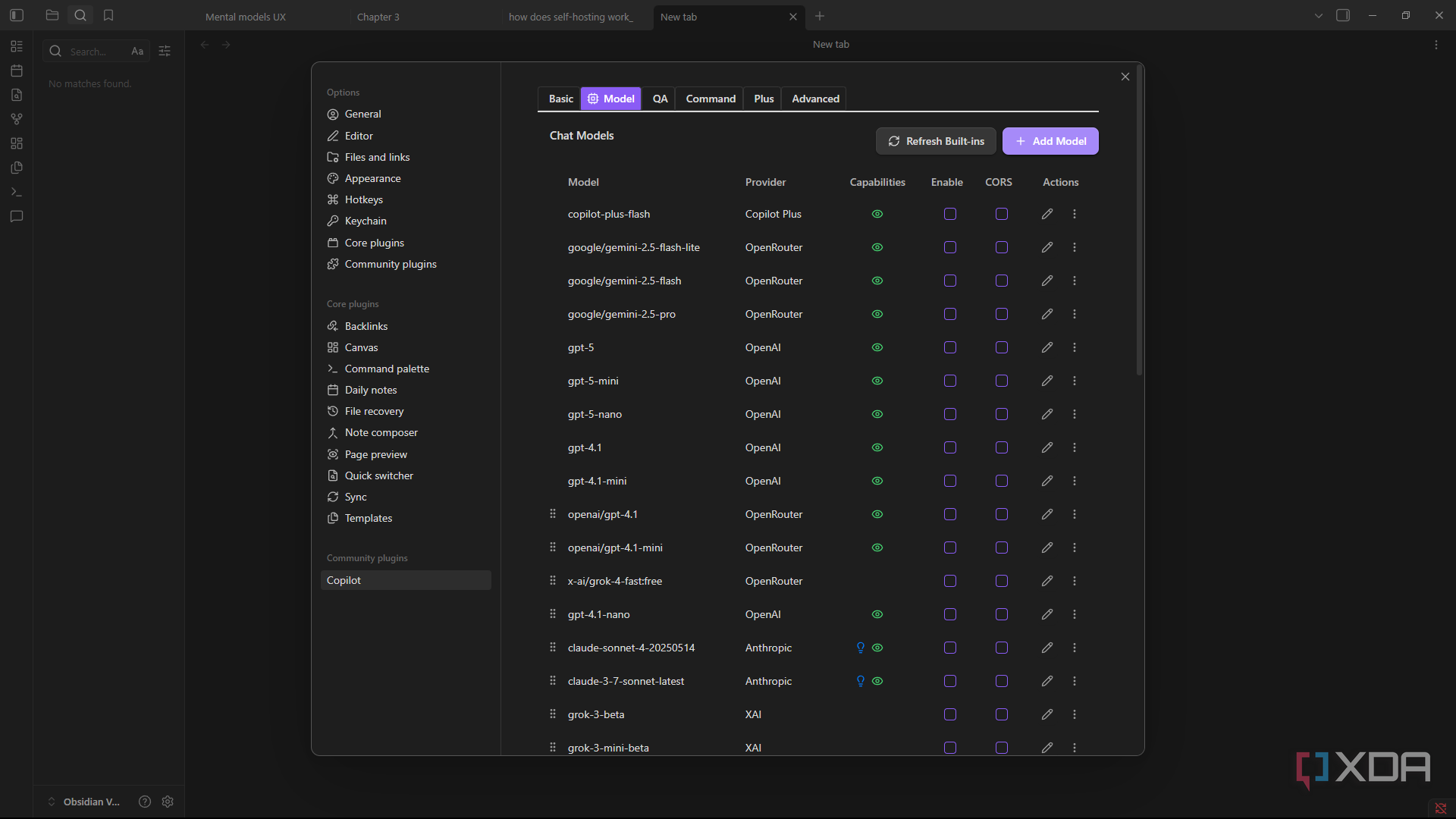The height and width of the screenshot is (819, 1456).
Task: Expand the tab list chevron in title bar
Action: 1319,15
